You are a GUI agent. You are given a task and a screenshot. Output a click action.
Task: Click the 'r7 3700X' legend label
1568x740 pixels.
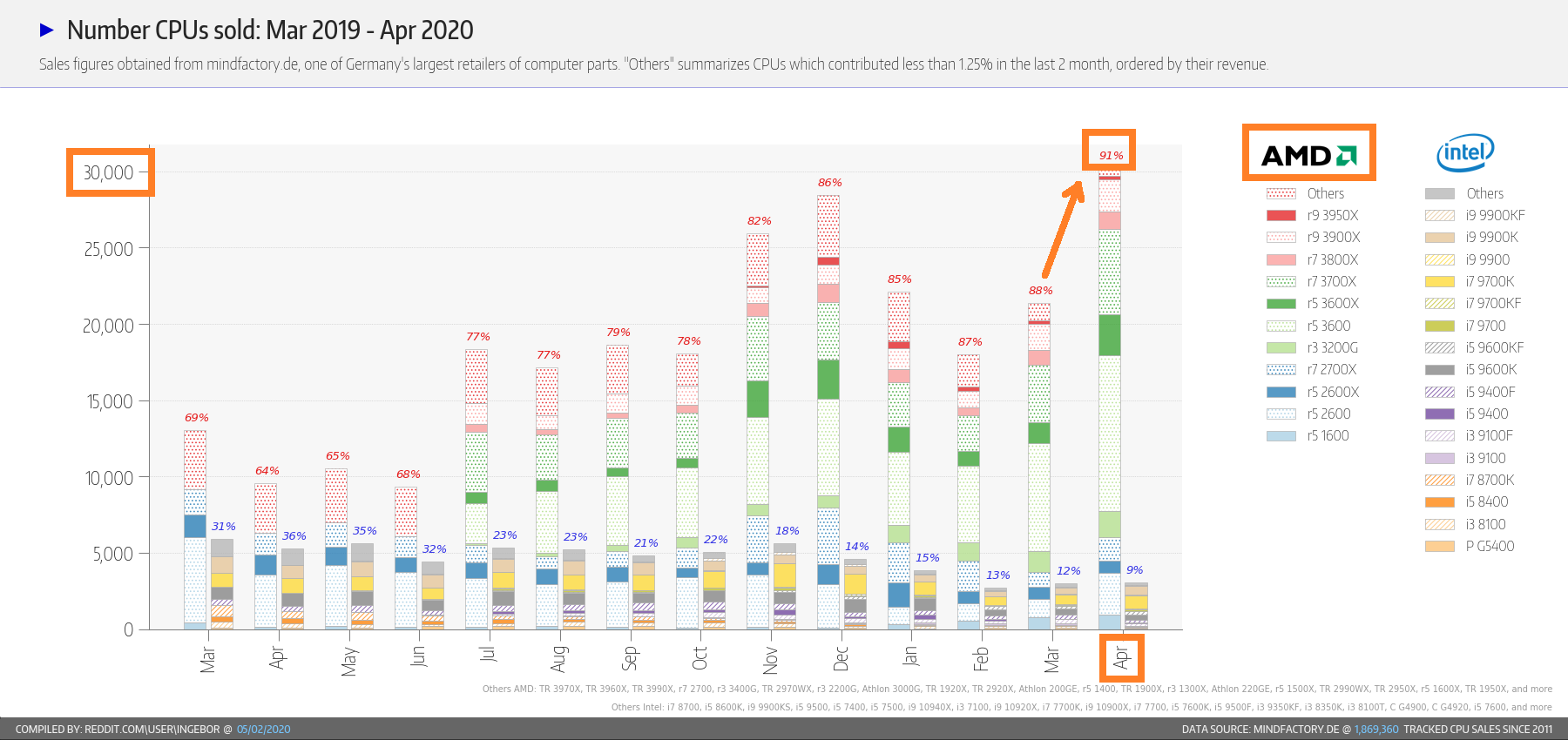point(1332,282)
